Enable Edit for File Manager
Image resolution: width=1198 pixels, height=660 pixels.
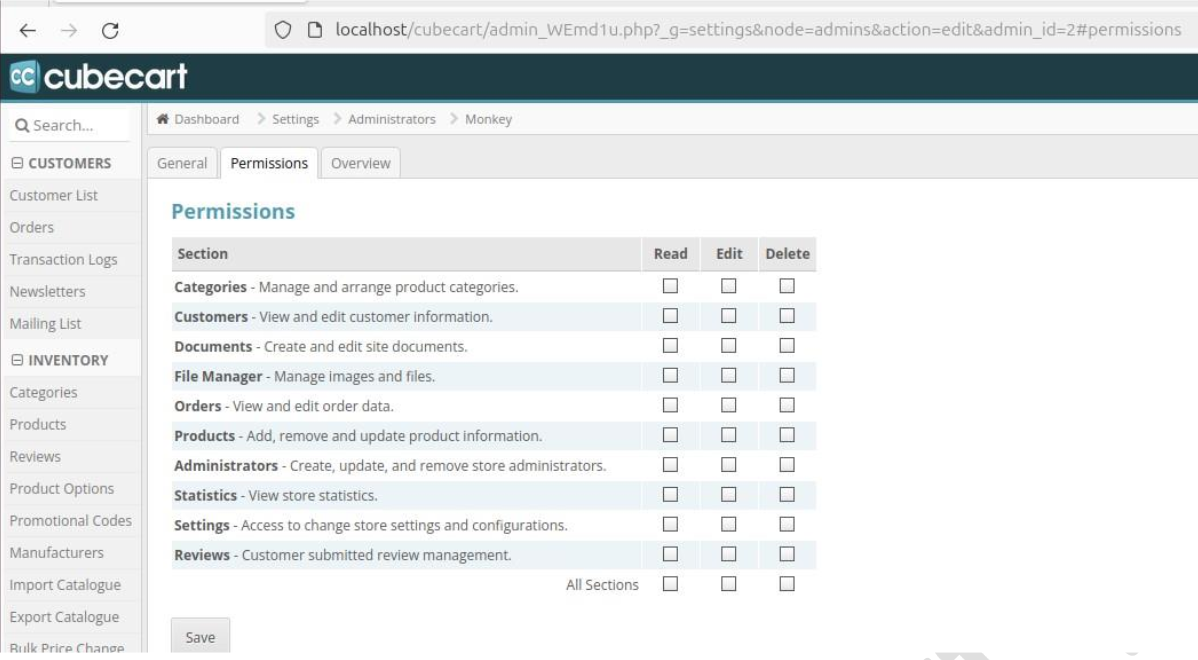729,375
